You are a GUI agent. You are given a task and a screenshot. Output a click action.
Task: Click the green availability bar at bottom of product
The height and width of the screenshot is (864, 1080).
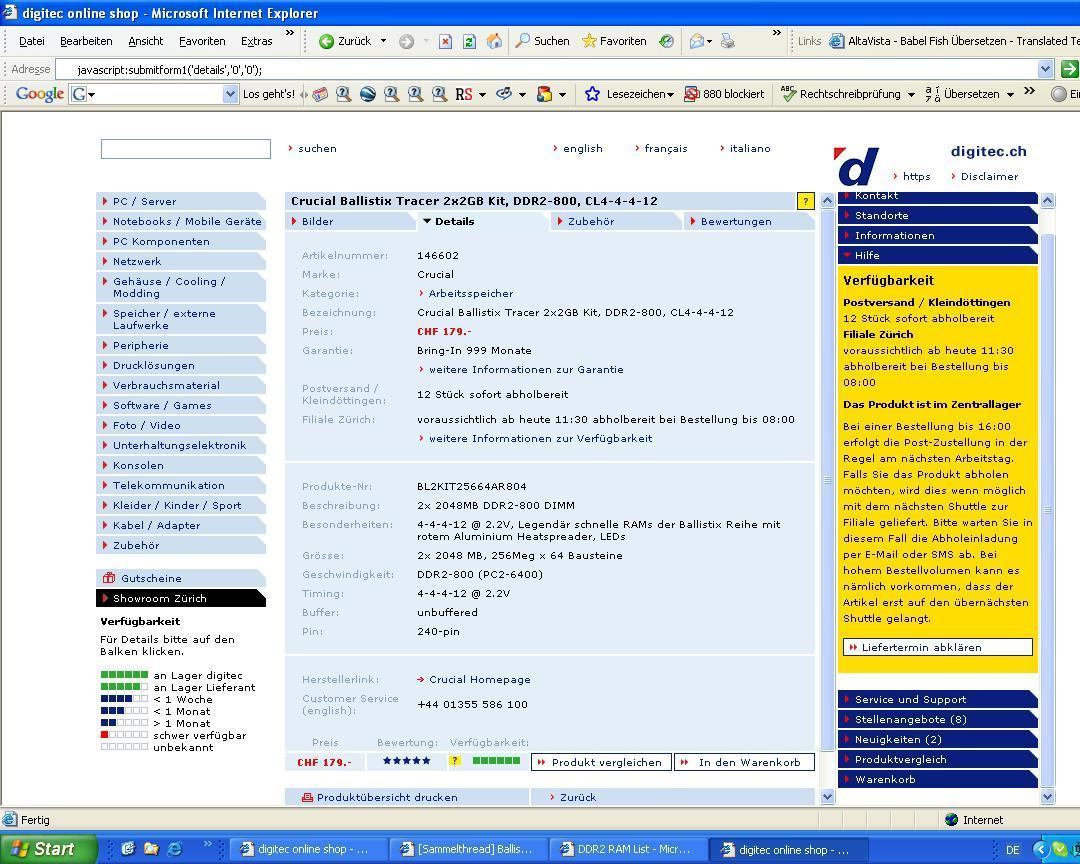coord(496,761)
